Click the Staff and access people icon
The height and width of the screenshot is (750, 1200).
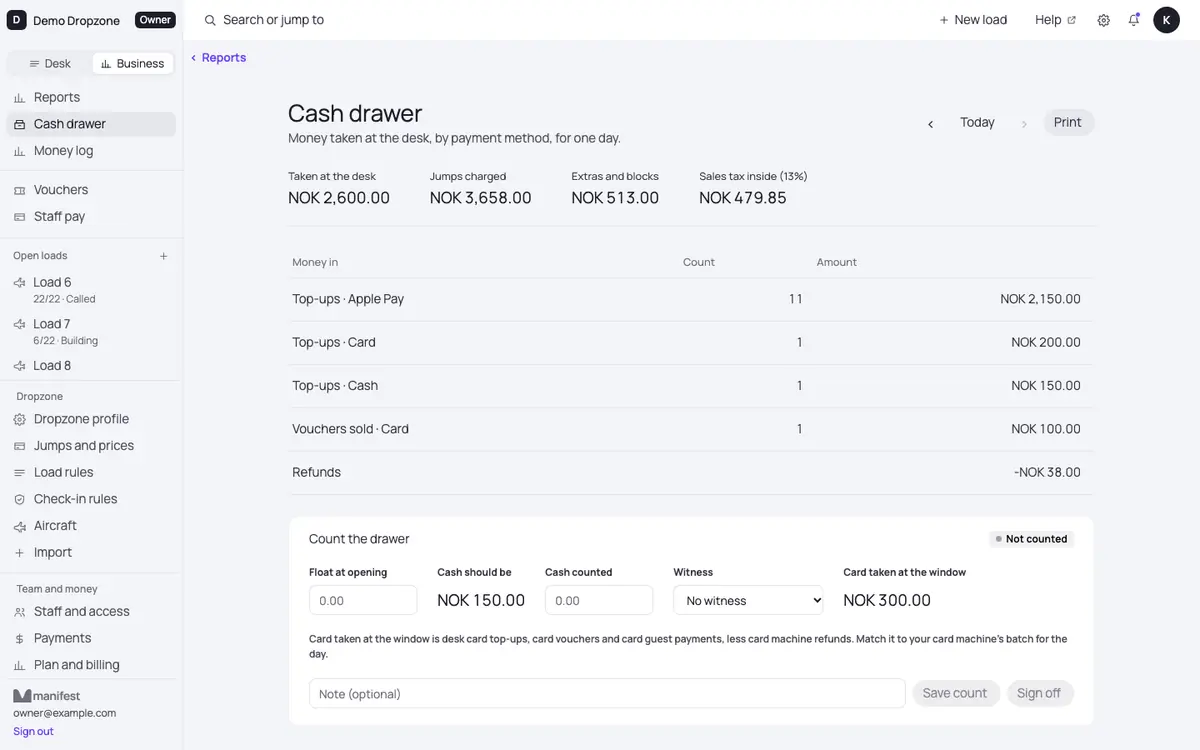[19, 612]
